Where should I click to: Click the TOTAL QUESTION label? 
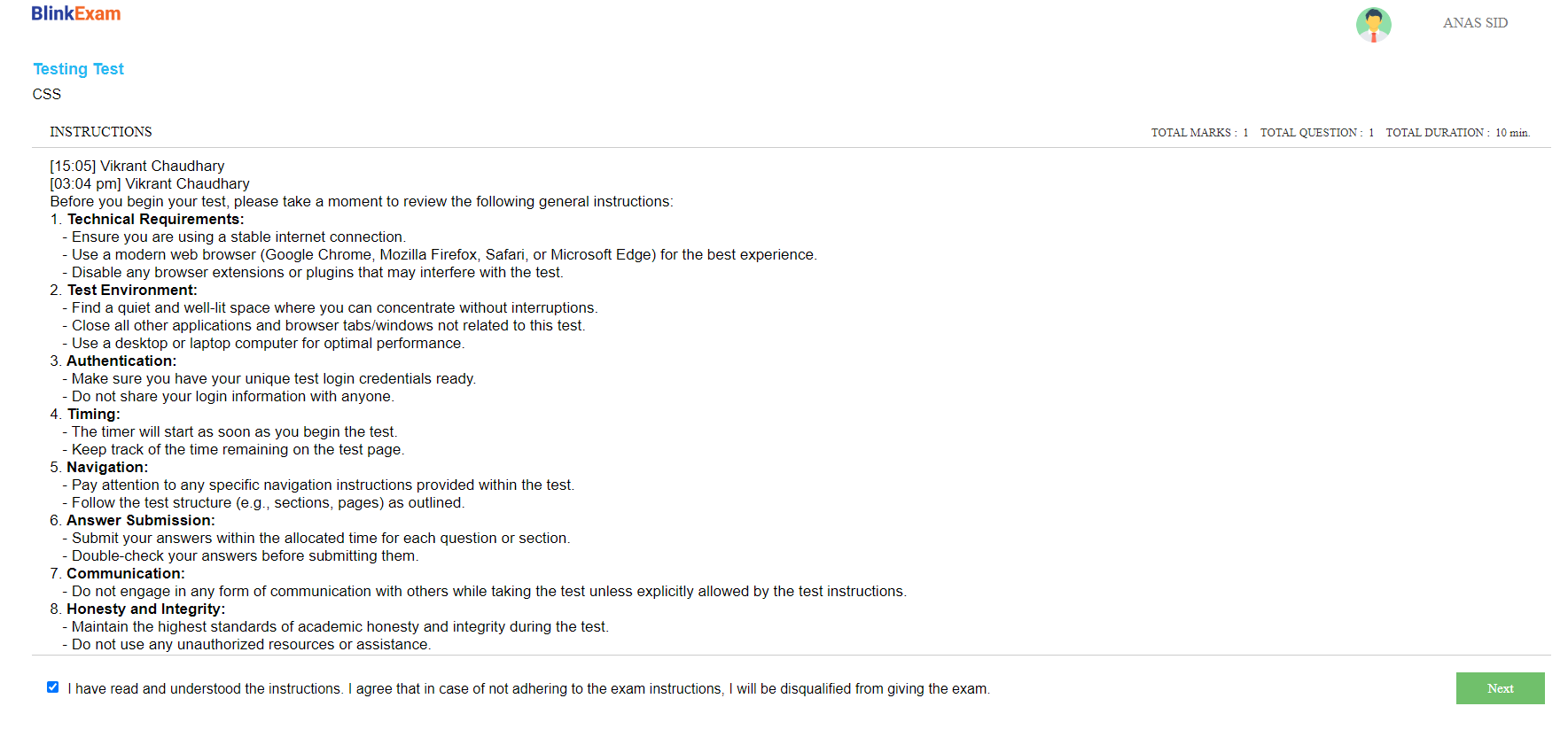click(1311, 133)
